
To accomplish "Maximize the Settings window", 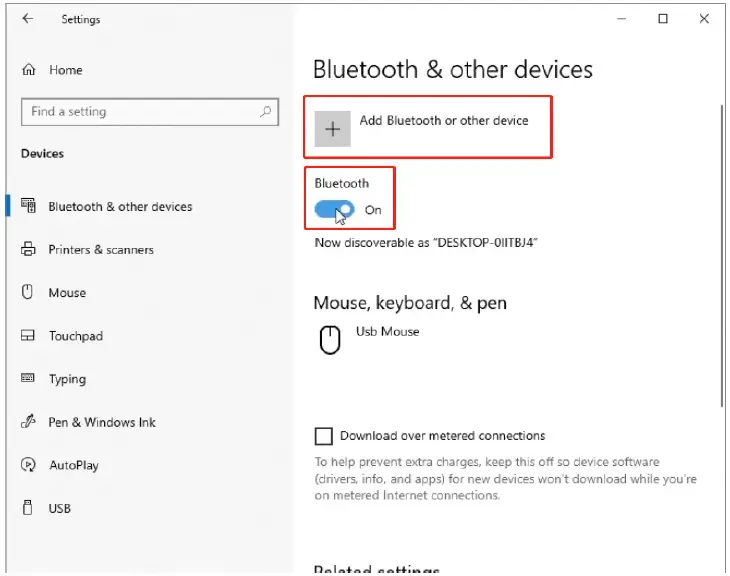I will tap(663, 19).
